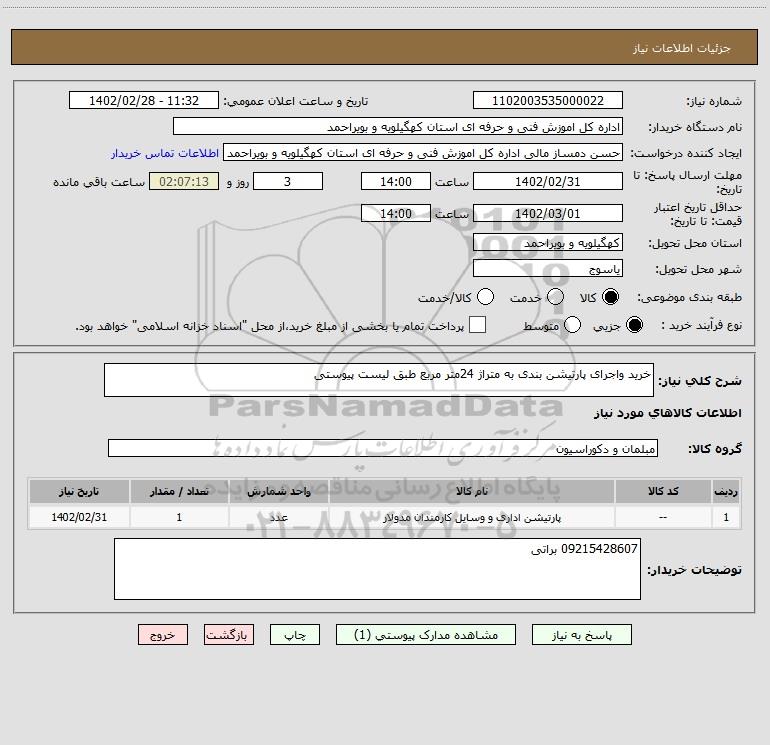Image resolution: width=770 pixels, height=745 pixels.
Task: Click the table date cell 1402/02/31
Action: click(x=79, y=518)
